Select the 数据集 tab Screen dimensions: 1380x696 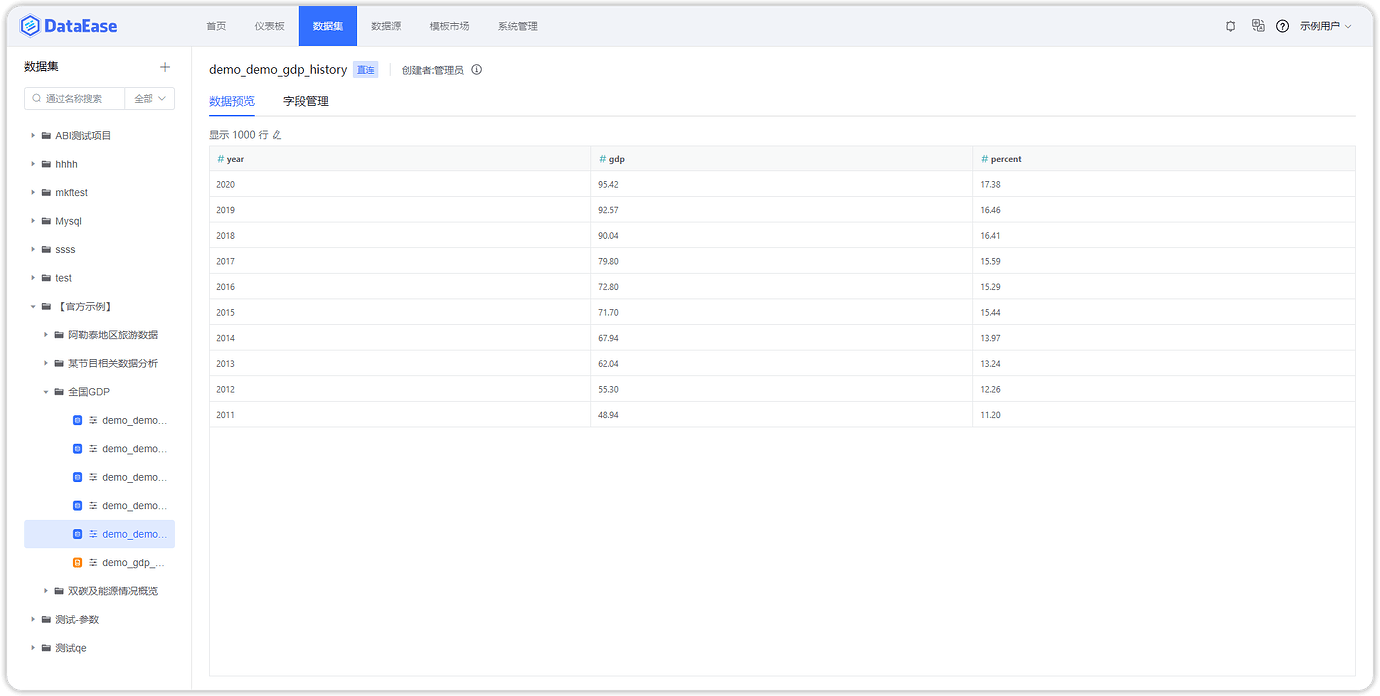pos(327,26)
